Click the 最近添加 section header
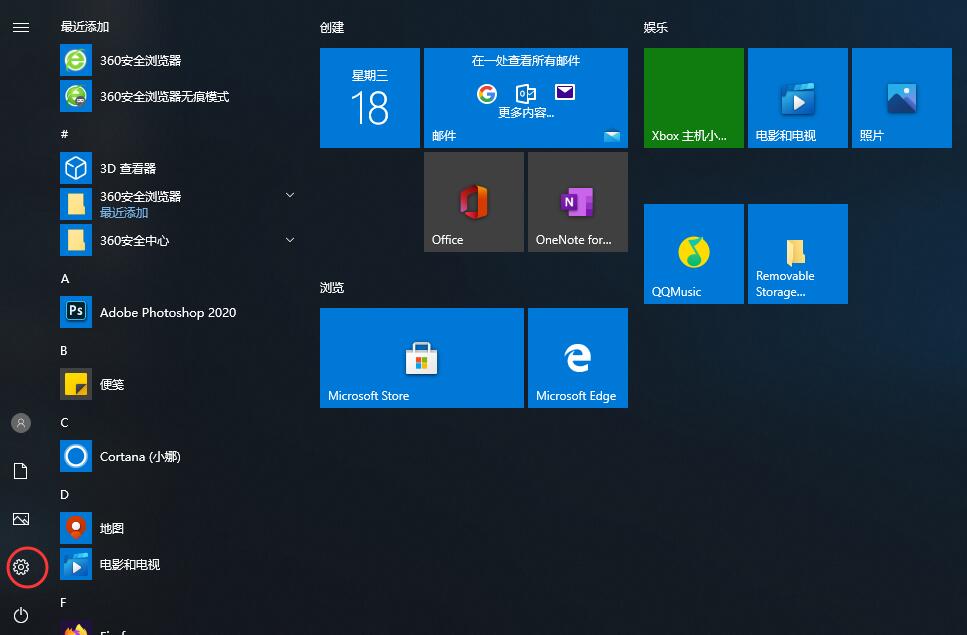This screenshot has height=635, width=967. pos(85,27)
